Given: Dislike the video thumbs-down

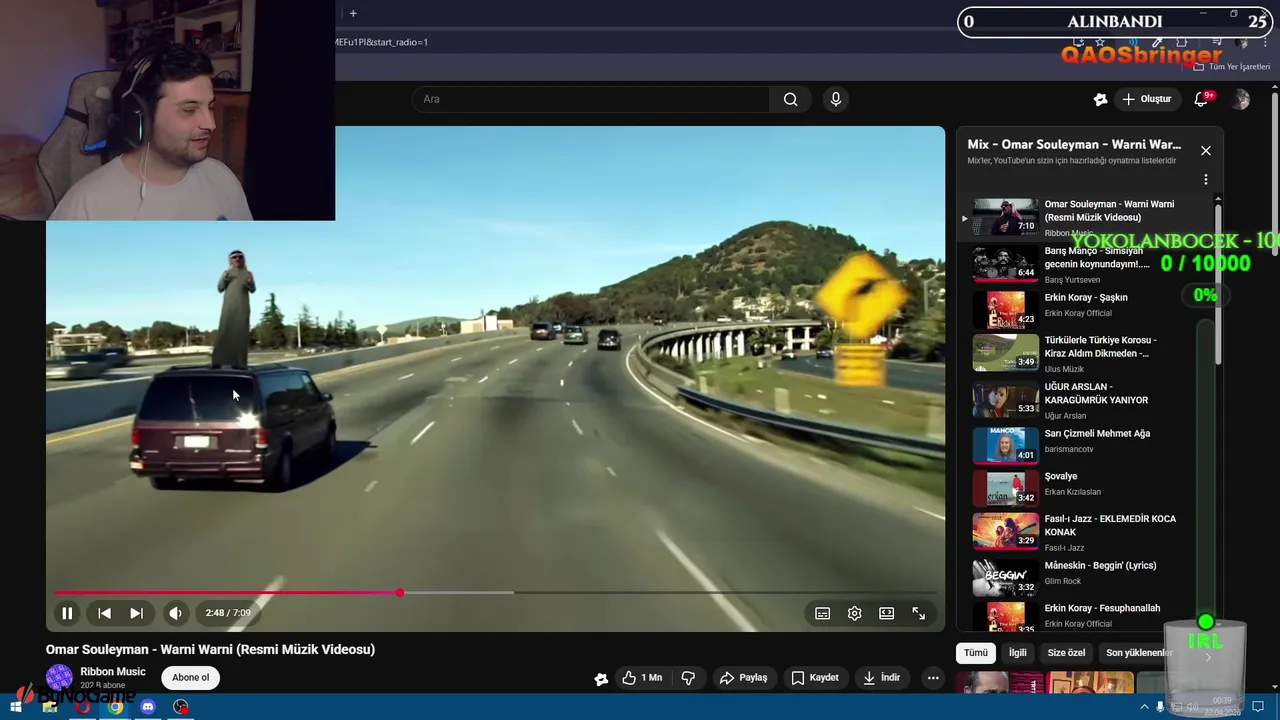Looking at the screenshot, I should pos(688,678).
